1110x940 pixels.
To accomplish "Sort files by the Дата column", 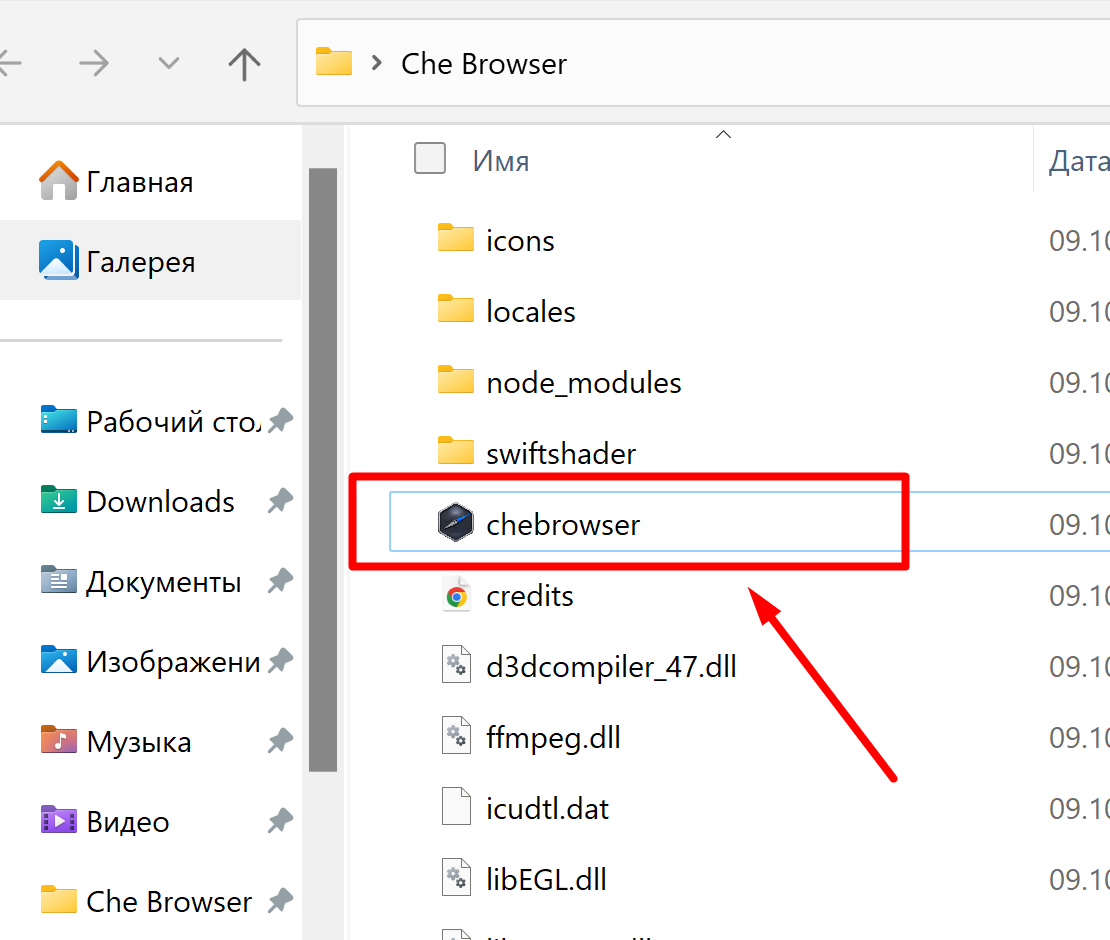I will (1079, 161).
